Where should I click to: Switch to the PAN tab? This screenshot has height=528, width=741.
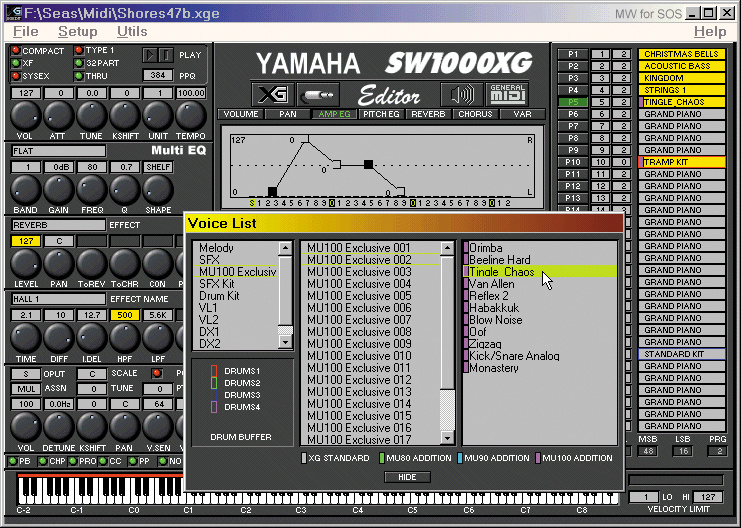288,115
